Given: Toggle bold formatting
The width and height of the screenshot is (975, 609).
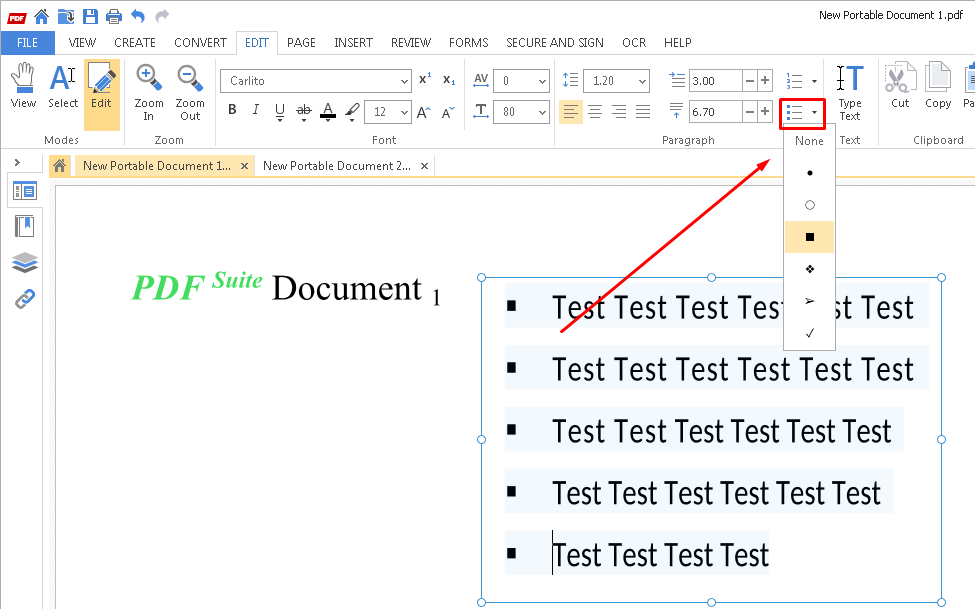Looking at the screenshot, I should [232, 110].
